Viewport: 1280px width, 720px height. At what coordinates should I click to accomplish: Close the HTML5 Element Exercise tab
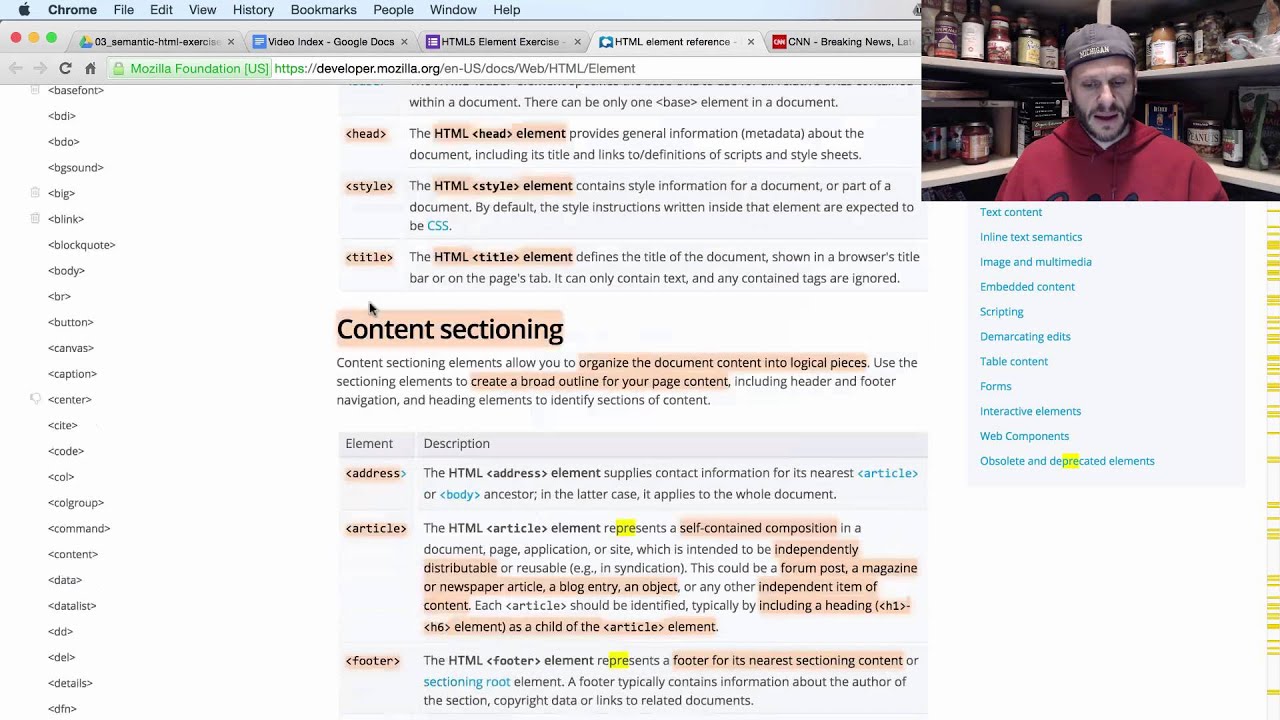(x=577, y=42)
